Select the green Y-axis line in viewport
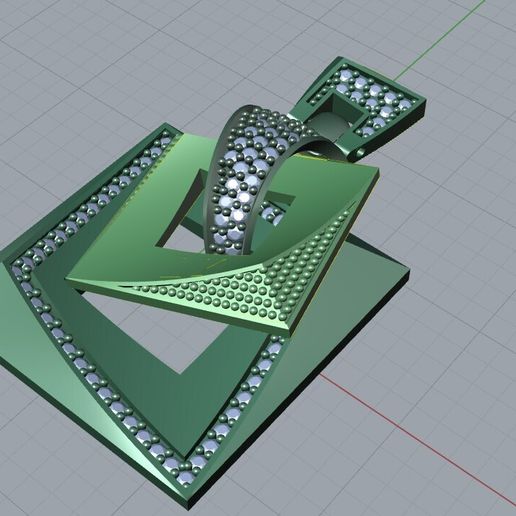Screen dimensions: 516x516 coord(439,41)
